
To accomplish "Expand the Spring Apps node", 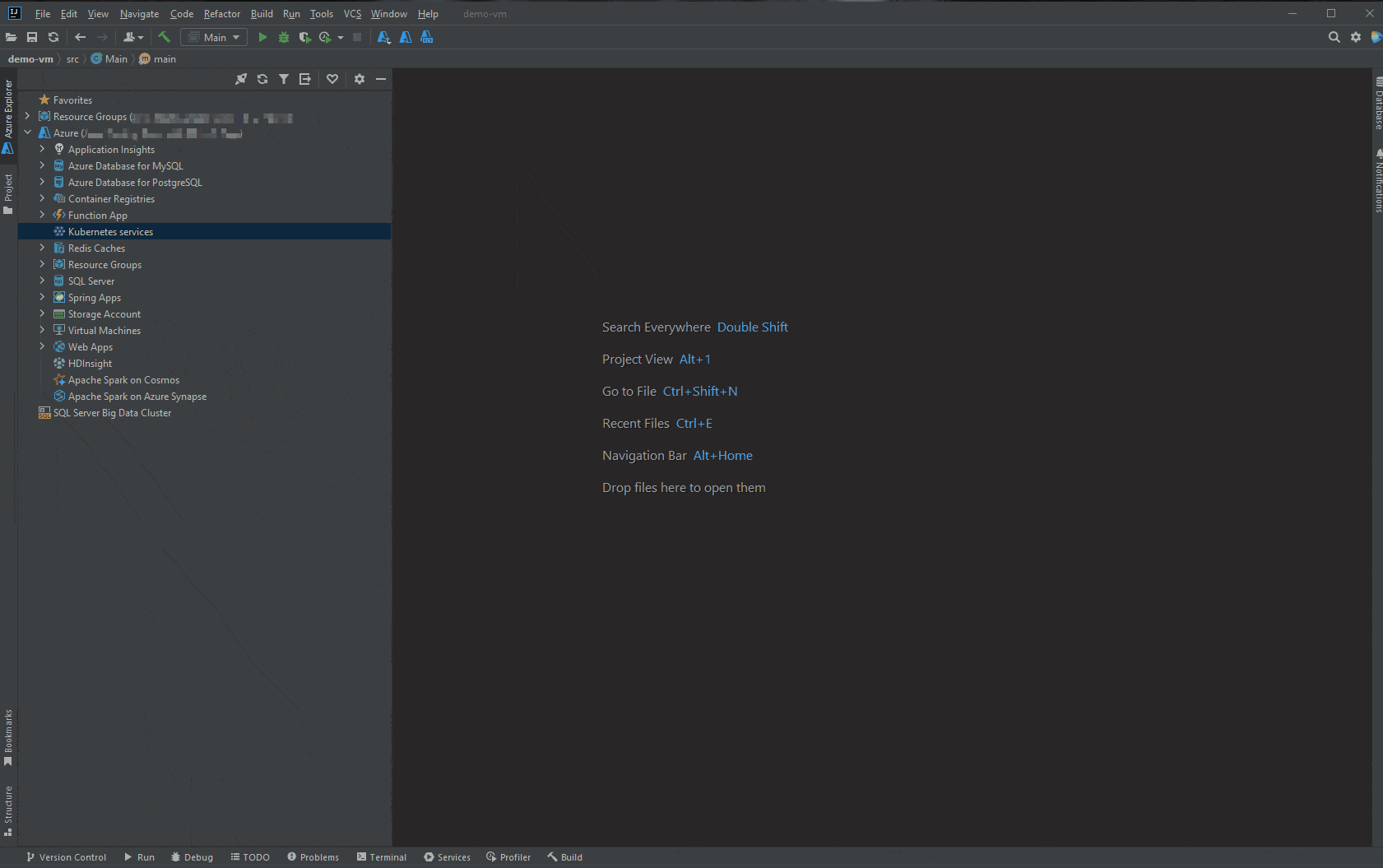I will click(x=43, y=297).
